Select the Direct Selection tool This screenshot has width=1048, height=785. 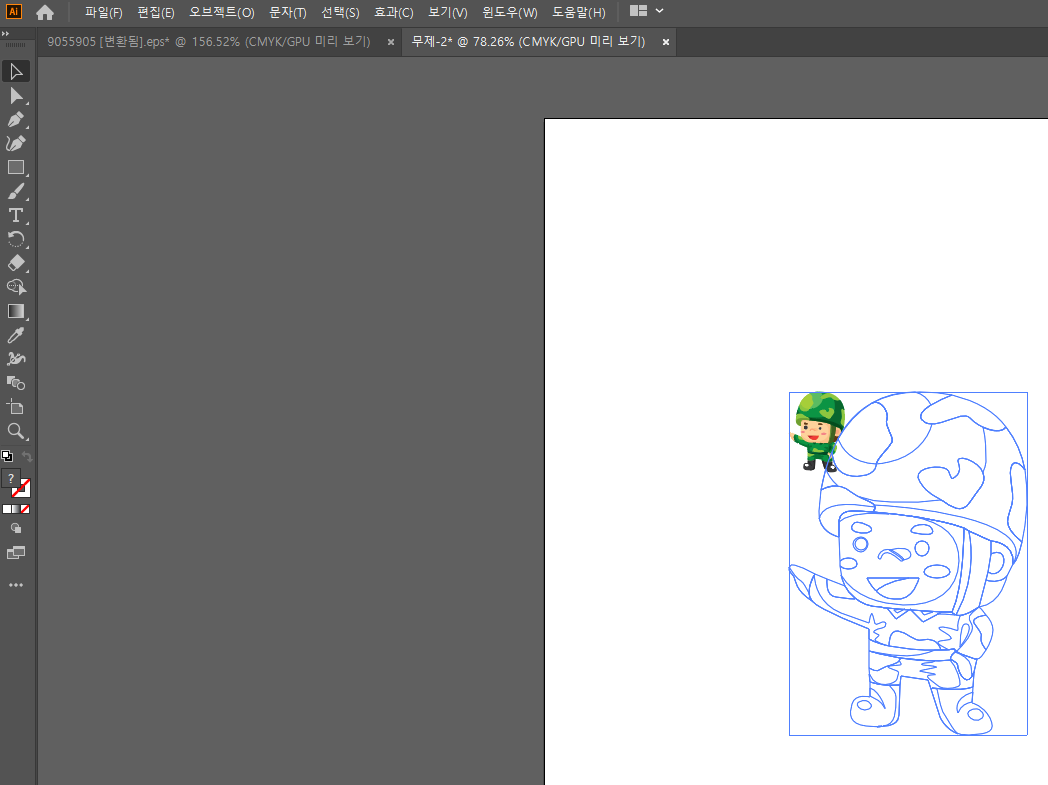point(16,96)
